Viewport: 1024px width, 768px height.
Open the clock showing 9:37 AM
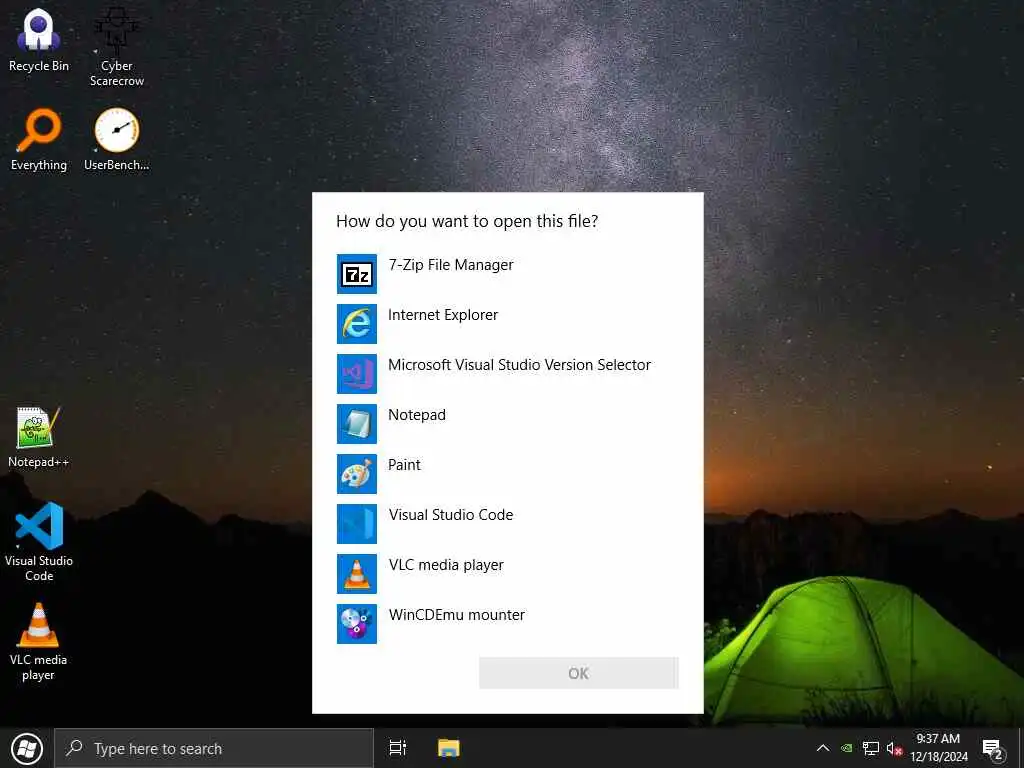(x=938, y=748)
